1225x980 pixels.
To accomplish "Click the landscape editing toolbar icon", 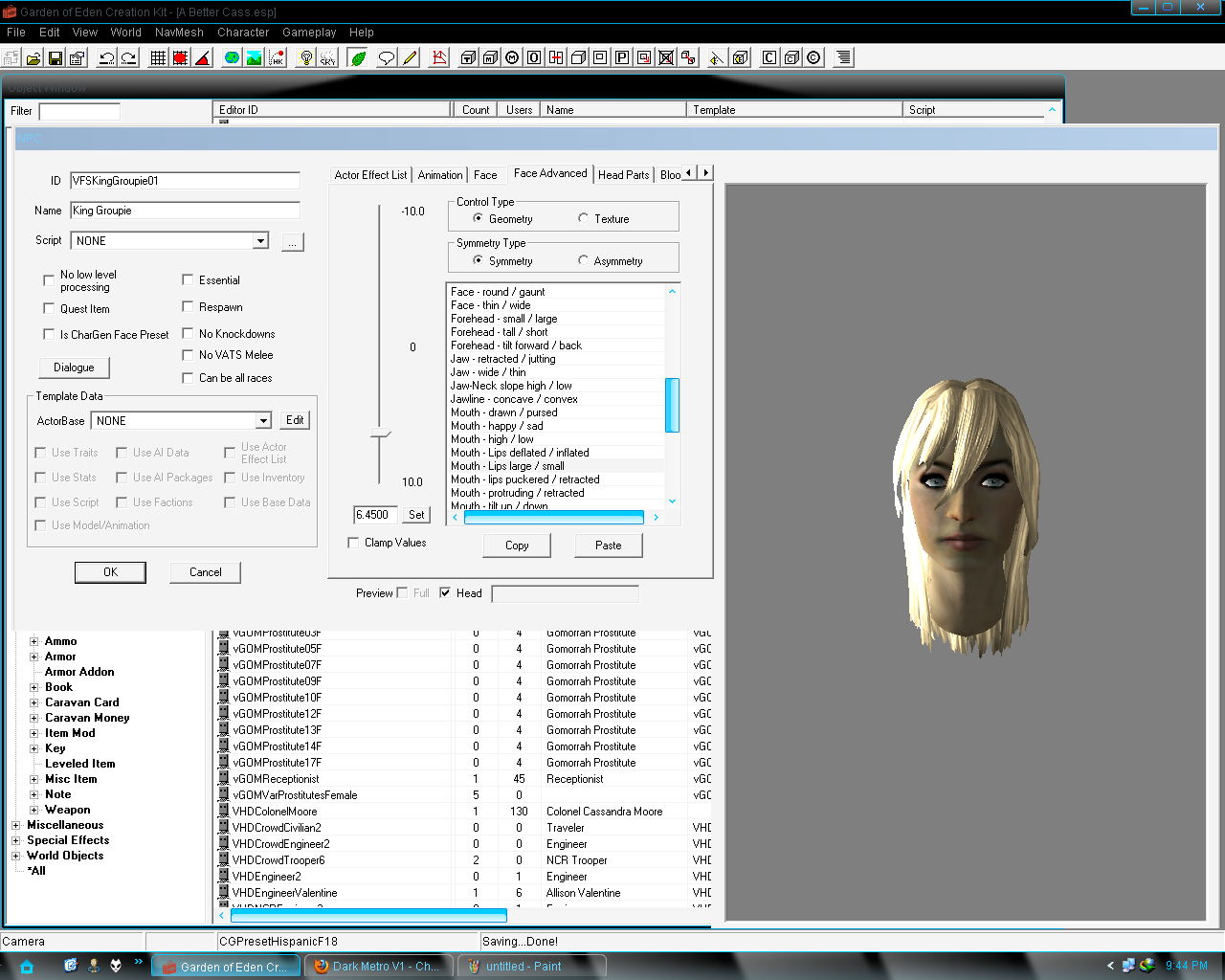I will coord(254,57).
